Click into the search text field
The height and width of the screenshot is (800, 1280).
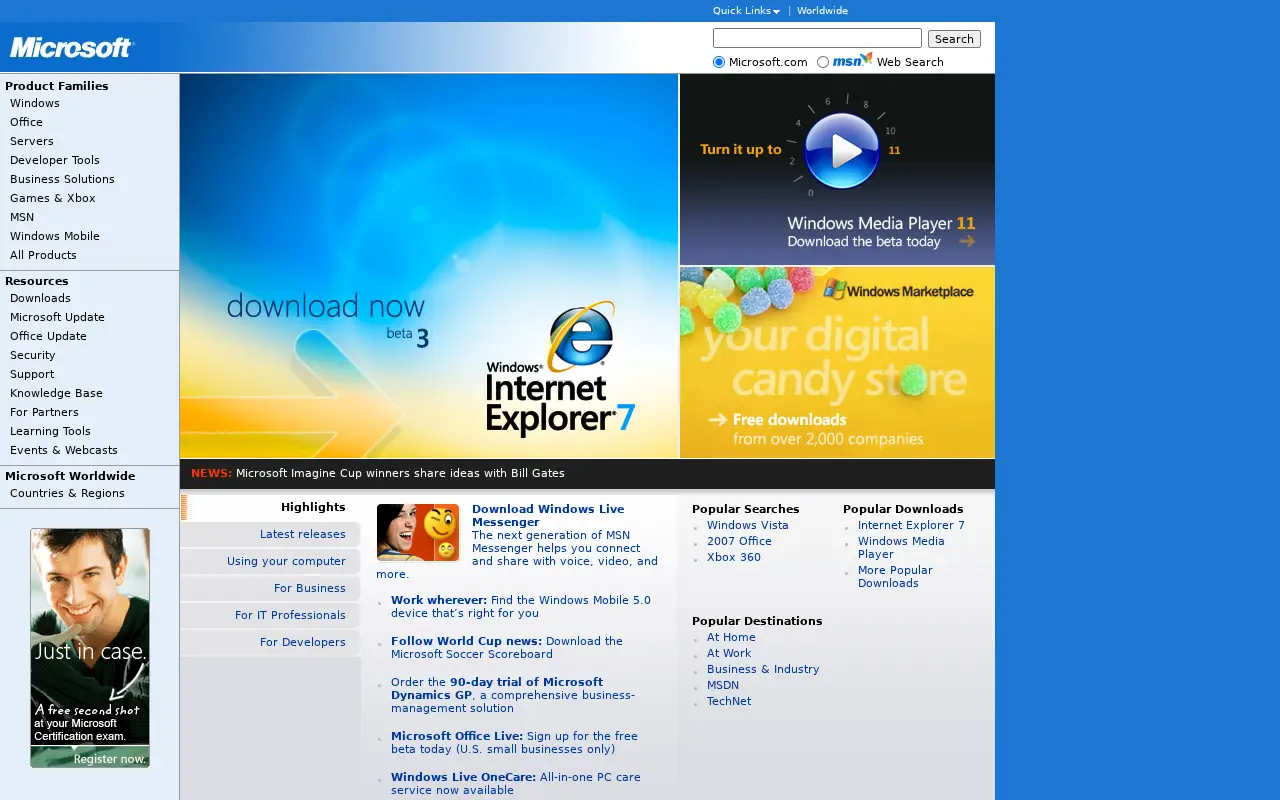(817, 38)
